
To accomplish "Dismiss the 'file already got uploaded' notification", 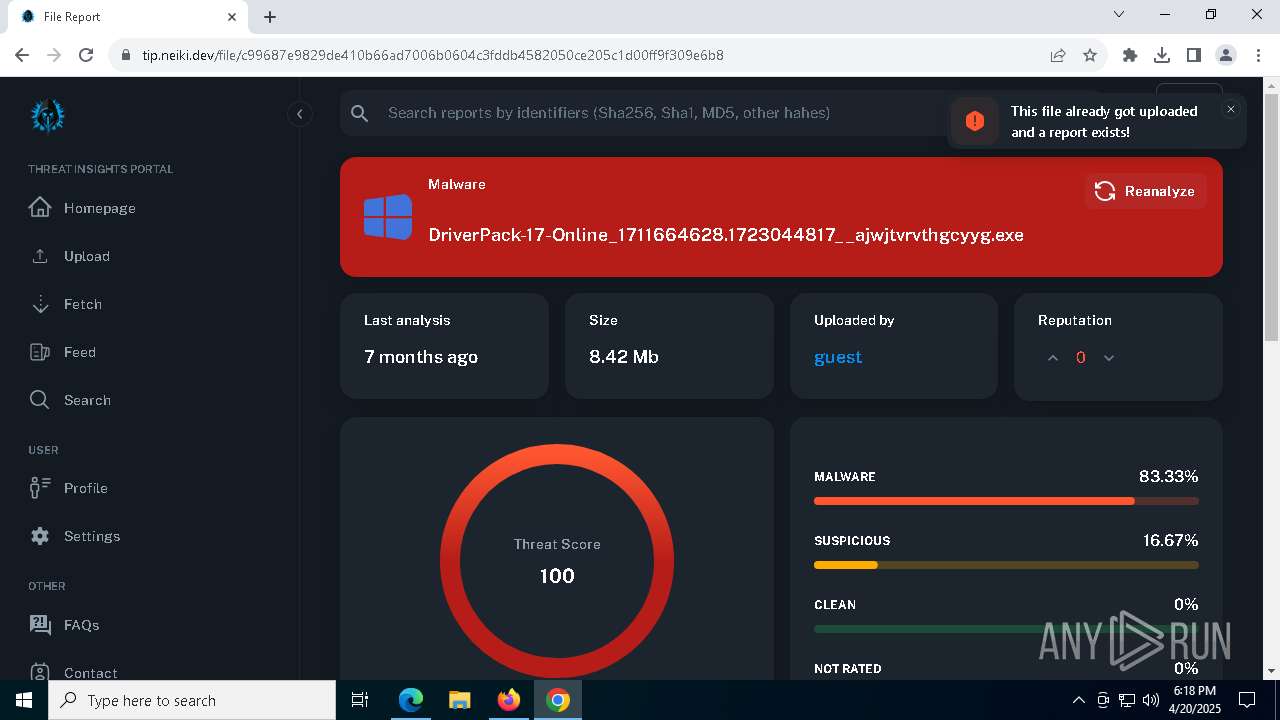I will 1231,109.
